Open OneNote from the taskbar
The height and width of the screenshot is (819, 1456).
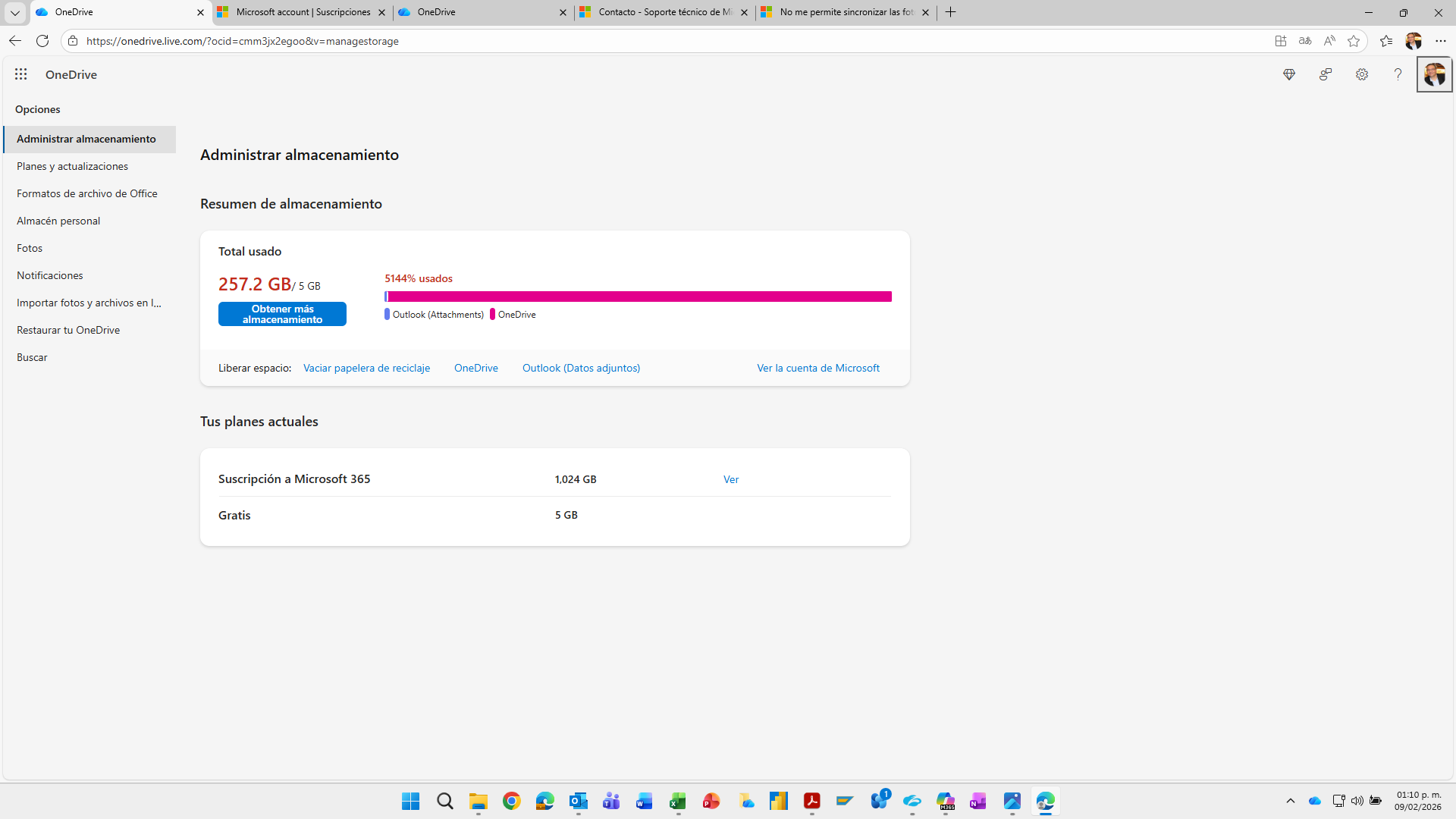977,801
